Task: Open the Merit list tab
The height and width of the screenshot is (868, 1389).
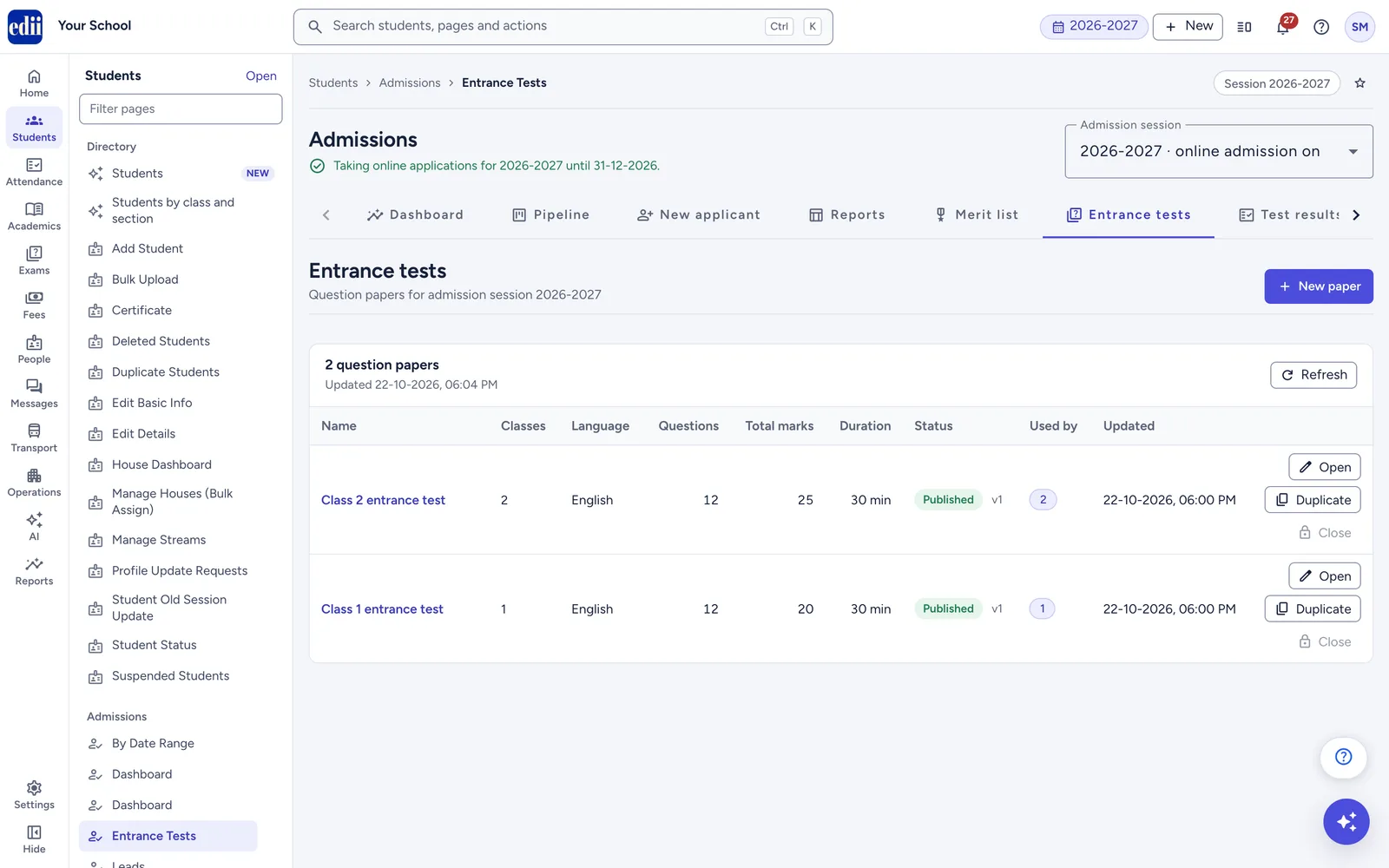Action: (976, 214)
